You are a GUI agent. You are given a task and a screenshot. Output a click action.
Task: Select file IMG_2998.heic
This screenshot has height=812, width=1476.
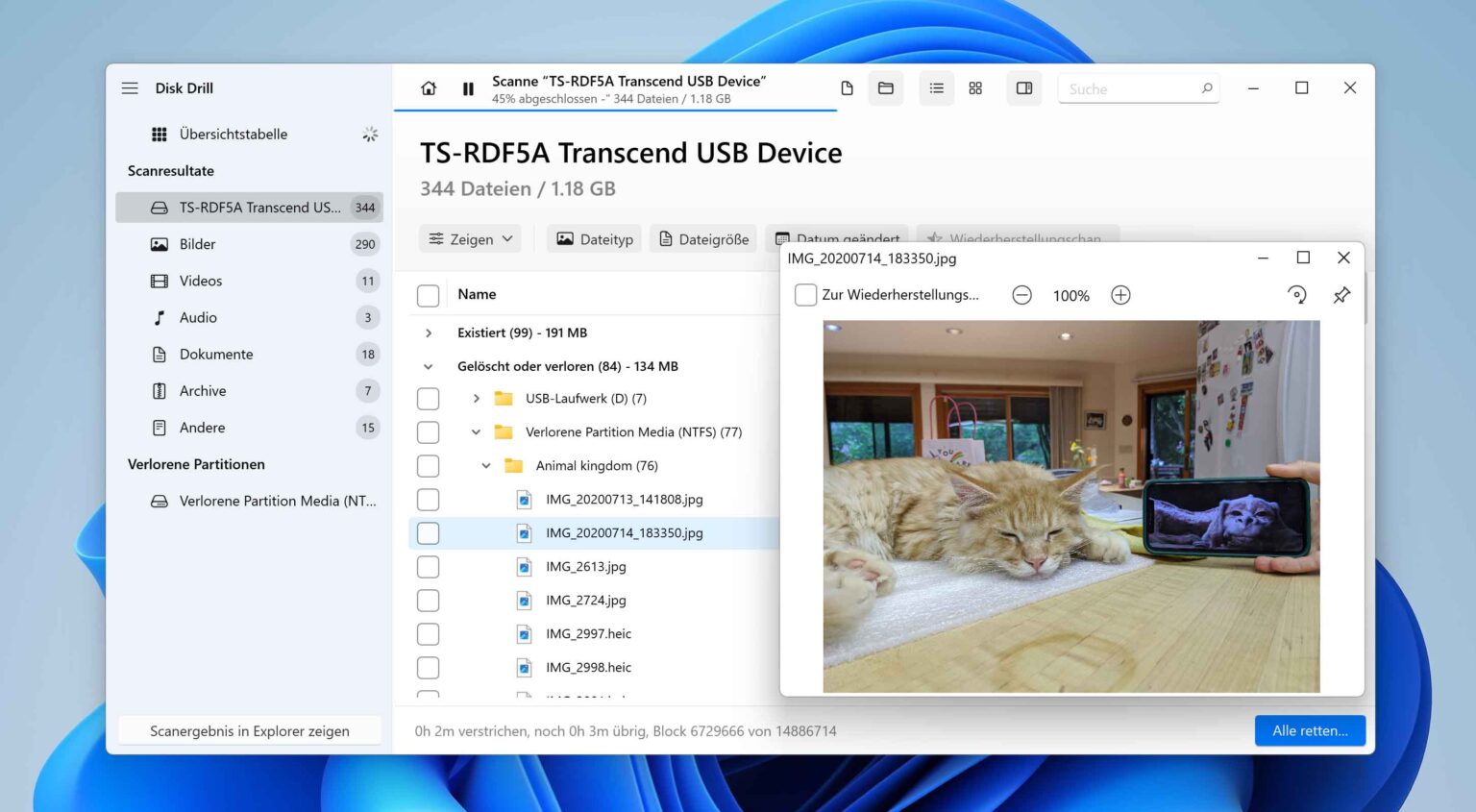click(588, 667)
